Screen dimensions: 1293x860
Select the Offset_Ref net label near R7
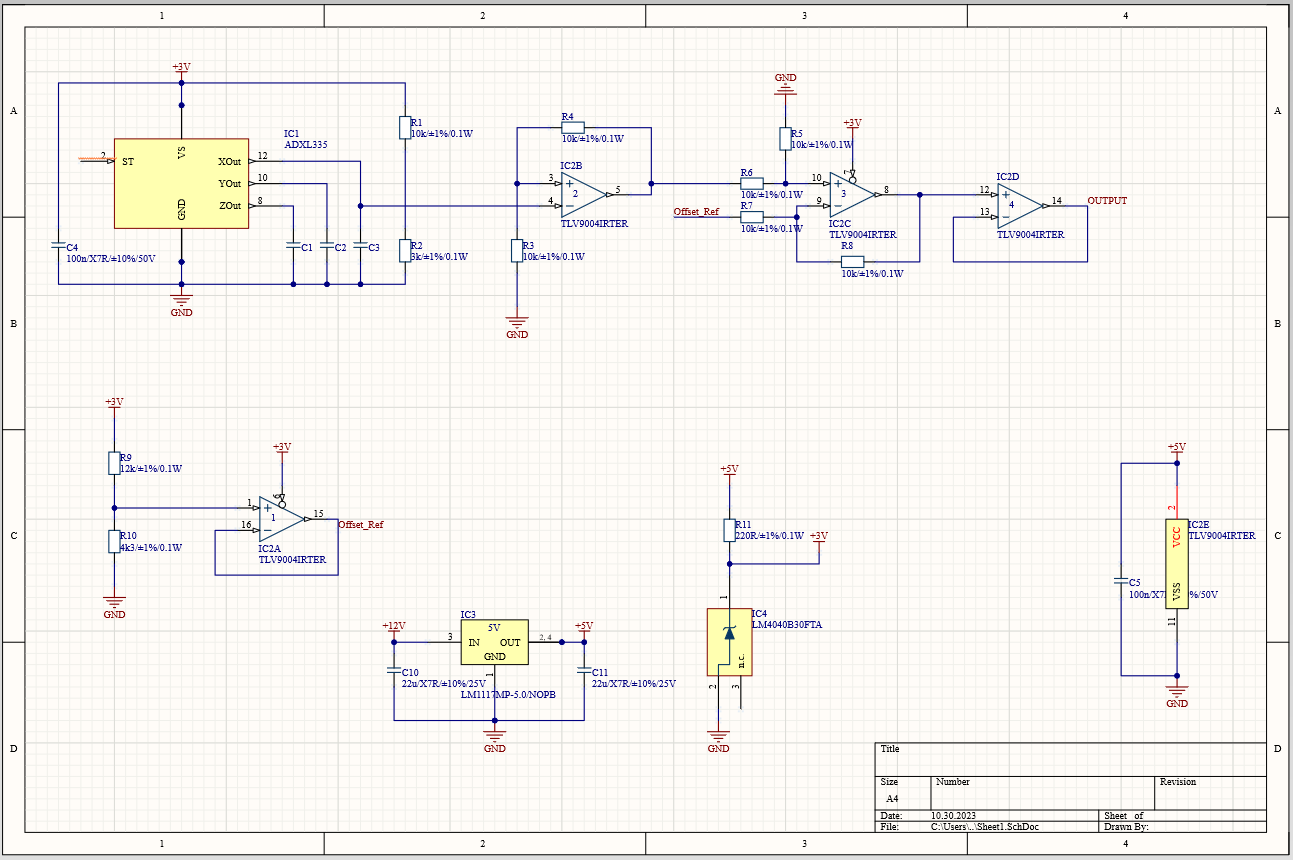tap(699, 211)
